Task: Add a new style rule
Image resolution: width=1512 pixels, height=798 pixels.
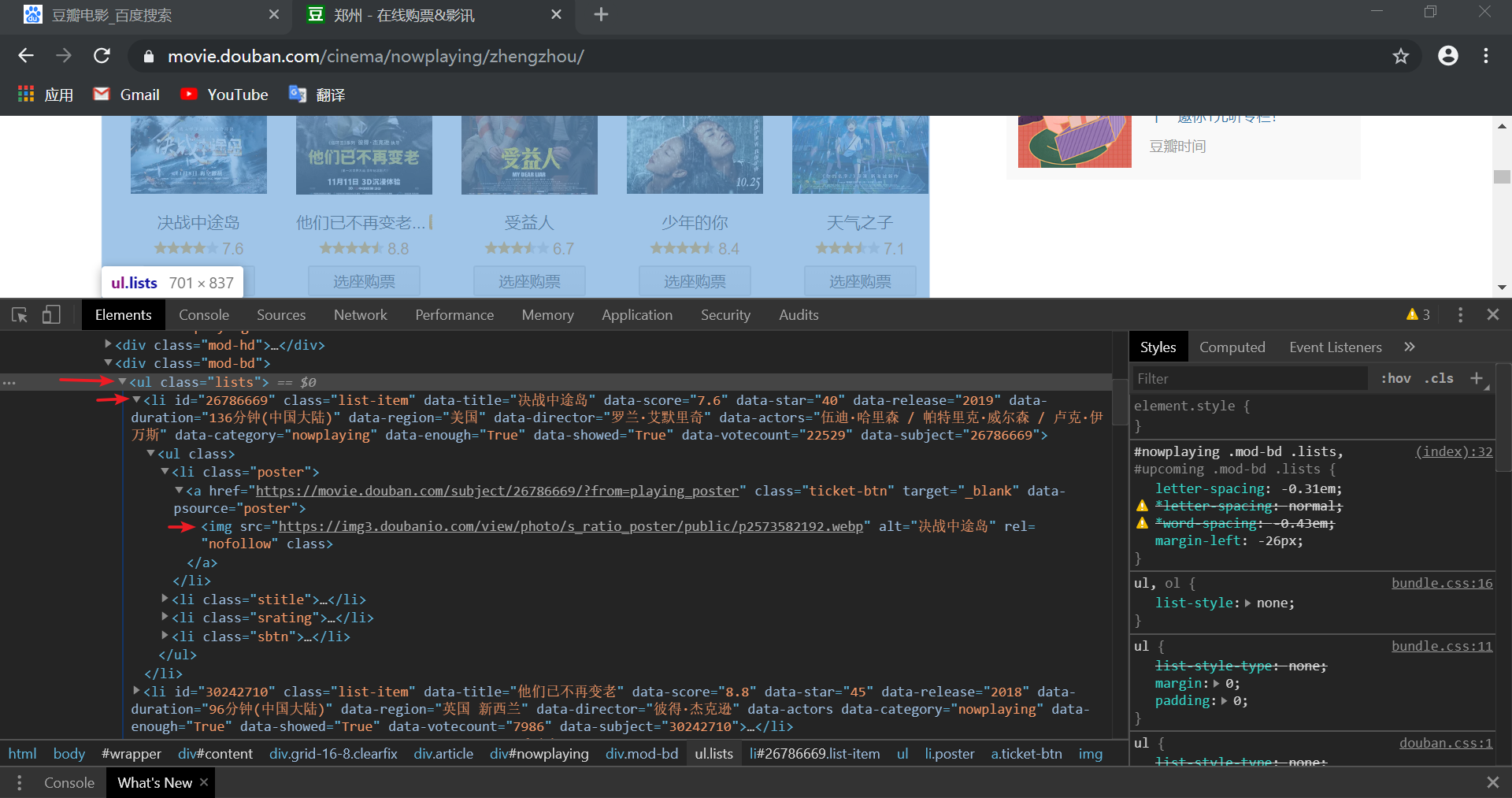Action: pos(1477,379)
